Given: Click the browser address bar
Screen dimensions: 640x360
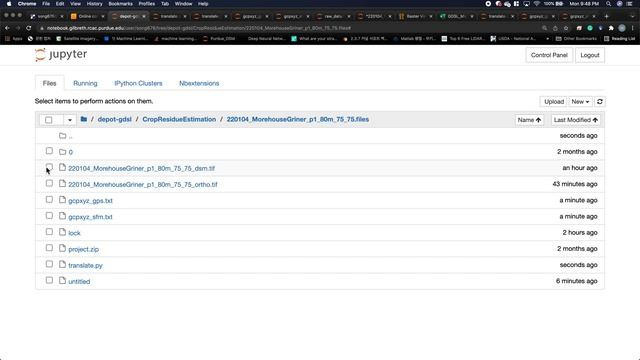Looking at the screenshot, I should click(286, 28).
